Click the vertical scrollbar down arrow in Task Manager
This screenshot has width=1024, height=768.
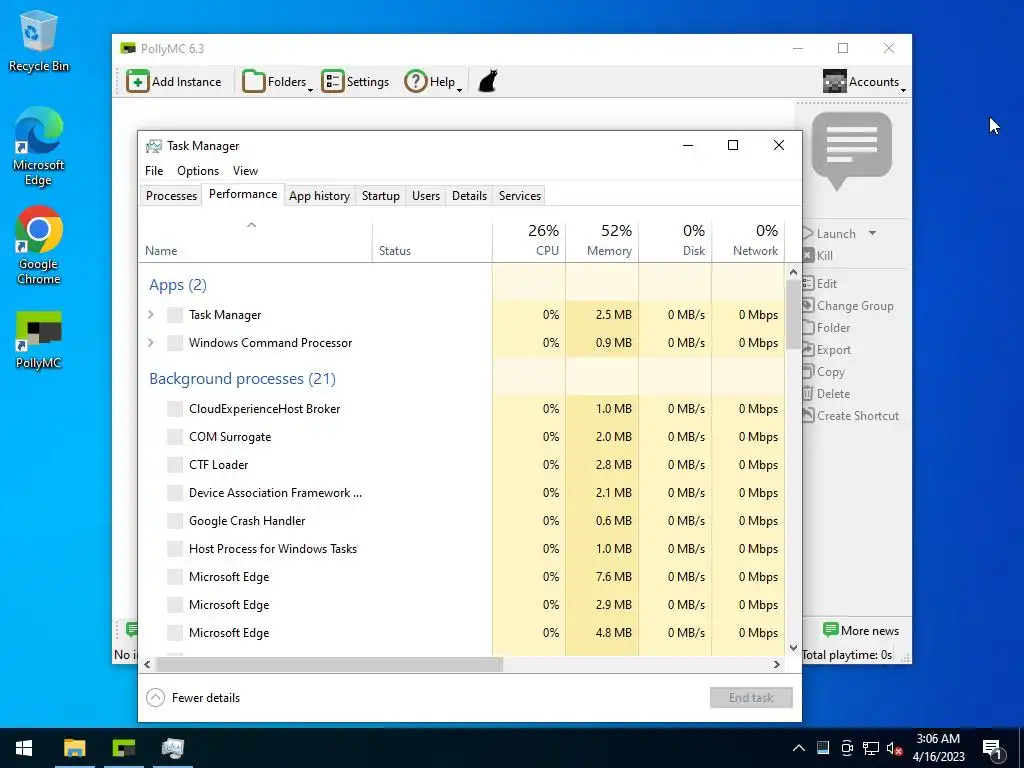(x=793, y=648)
